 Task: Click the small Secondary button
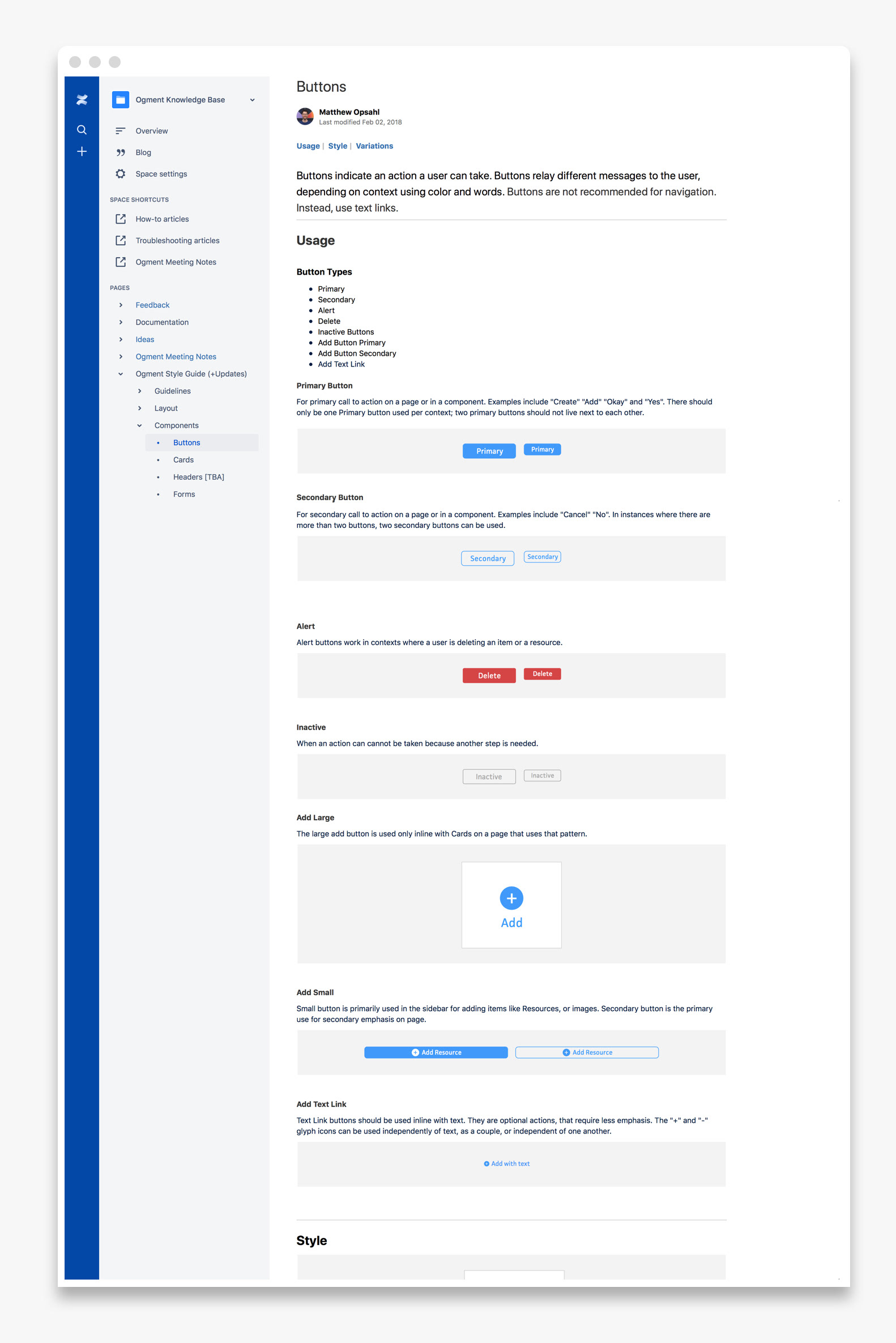[542, 557]
